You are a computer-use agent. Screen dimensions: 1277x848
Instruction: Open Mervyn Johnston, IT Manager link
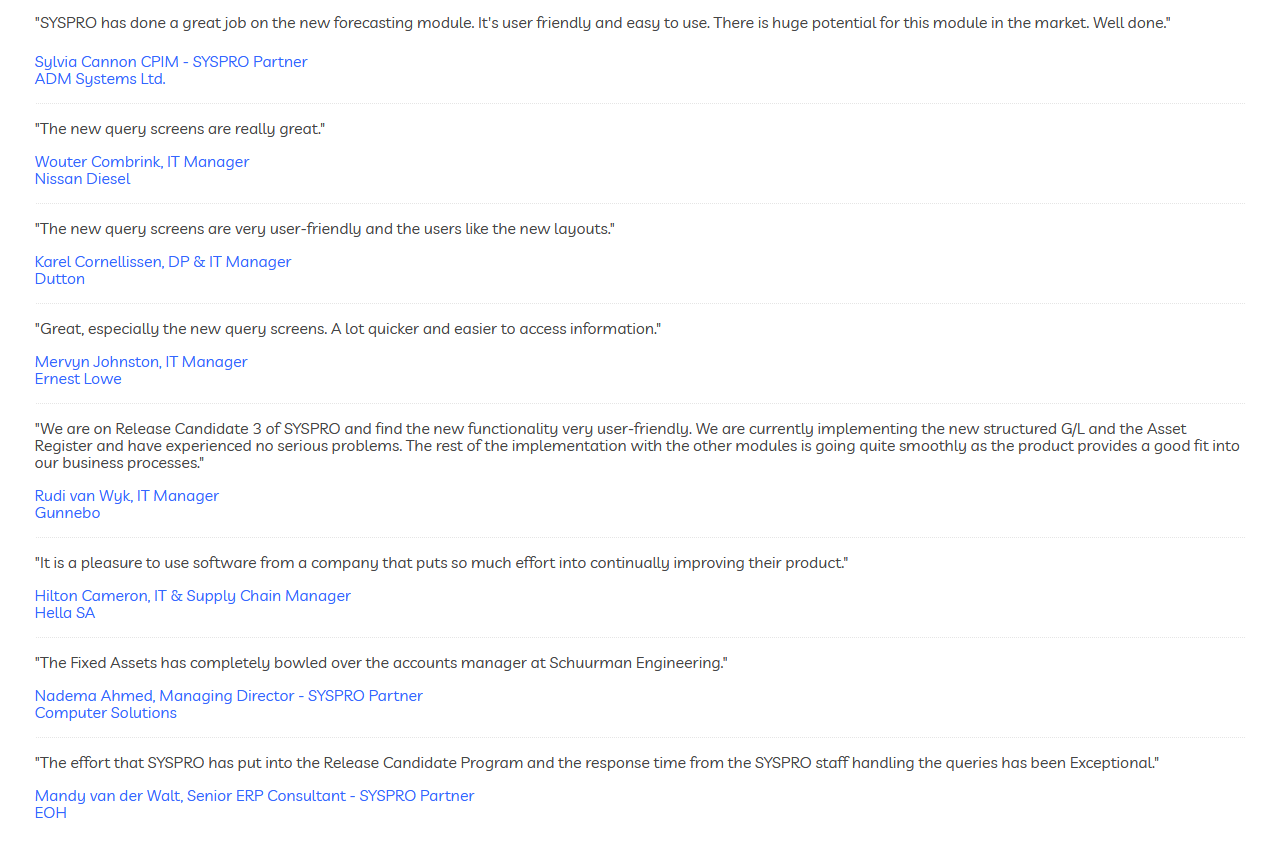pos(141,362)
